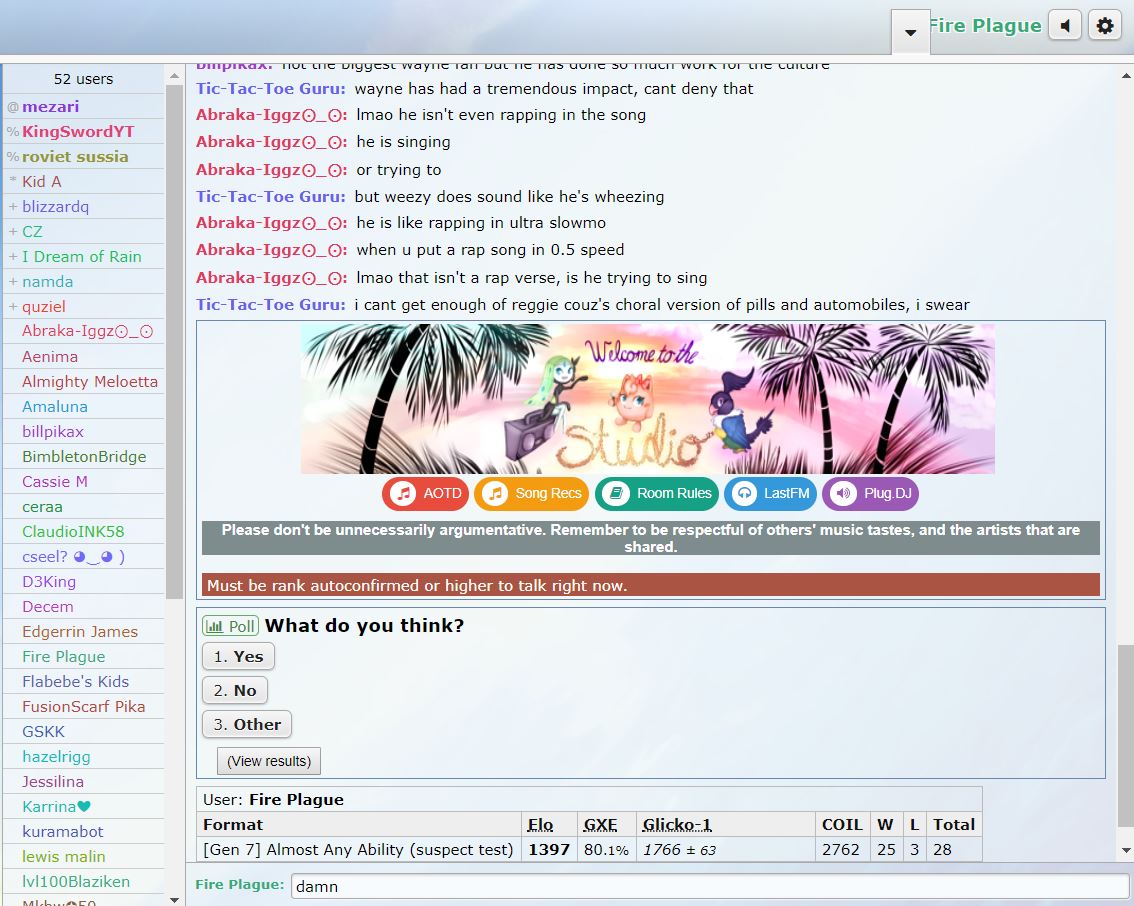Viewport: 1134px width, 906px height.
Task: Select user Jessilina
Action: (83, 782)
